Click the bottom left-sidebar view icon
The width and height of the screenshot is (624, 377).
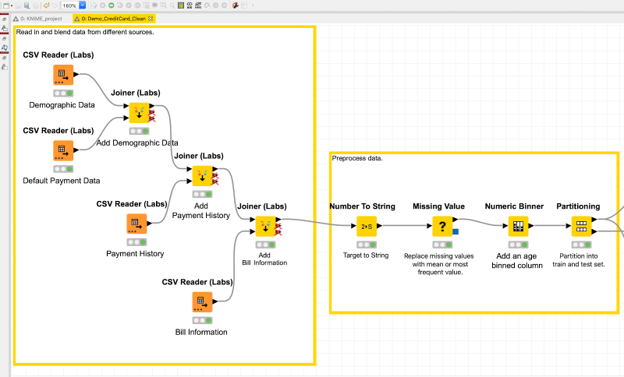coord(4,67)
